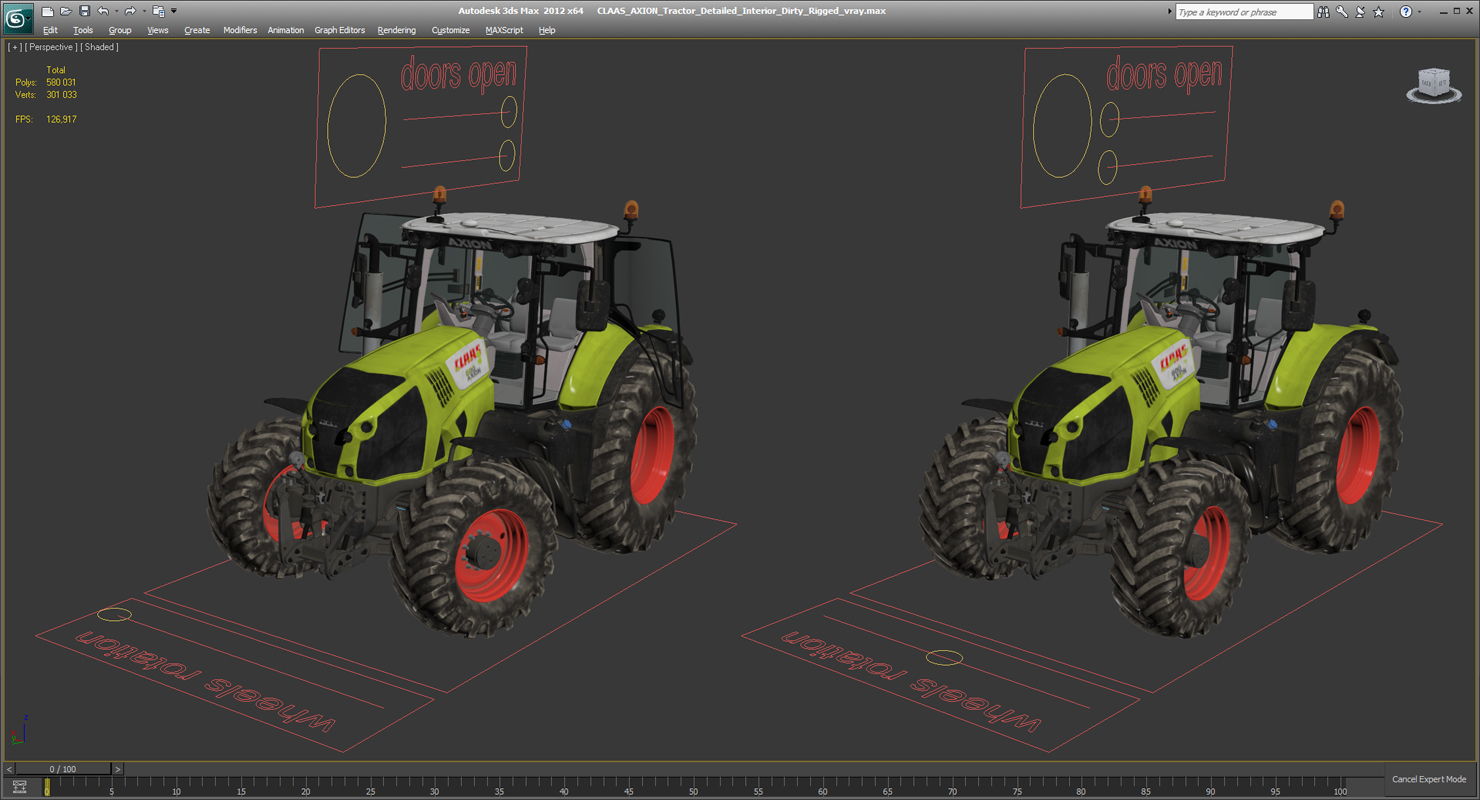
Task: Click the yellow wheels rotation slider circle, left tractor
Action: [114, 615]
